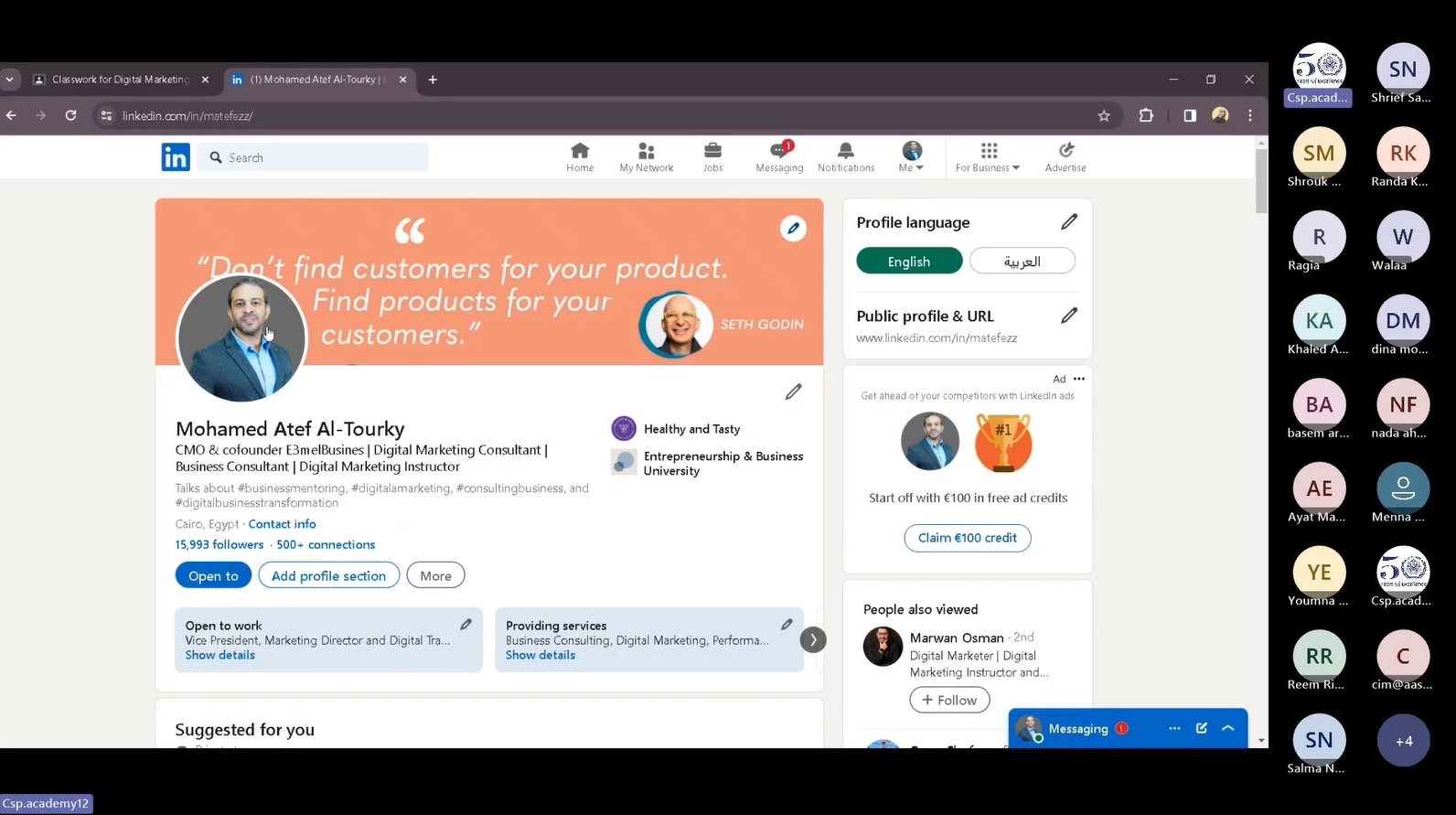Open tab search dropdown arrow
Screen dimensions: 1456x815
point(10,80)
